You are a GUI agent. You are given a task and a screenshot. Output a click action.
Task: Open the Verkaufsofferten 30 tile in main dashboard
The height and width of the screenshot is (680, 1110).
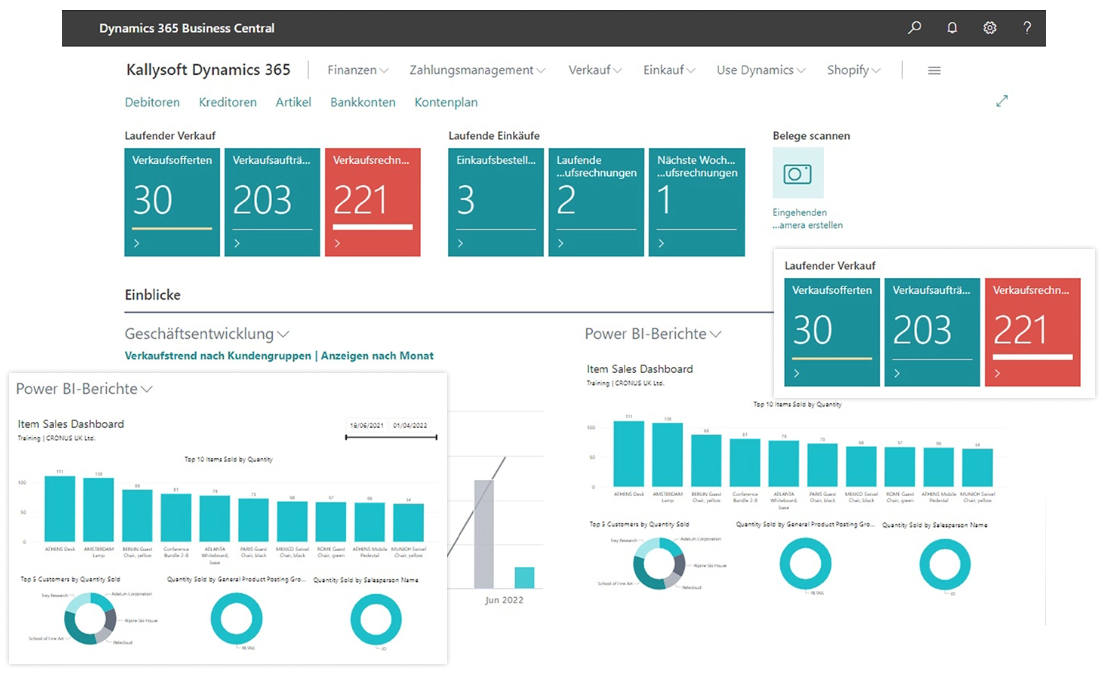point(172,202)
